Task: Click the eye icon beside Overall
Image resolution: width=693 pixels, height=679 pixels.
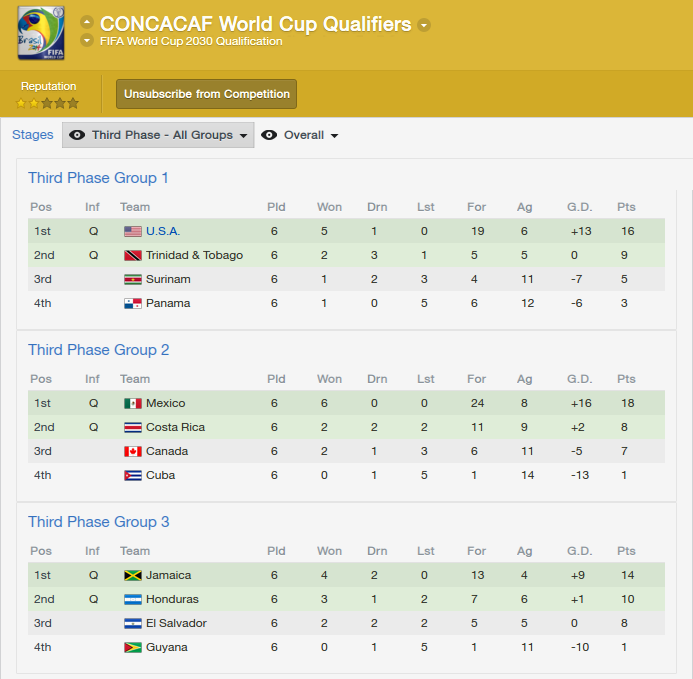Action: (x=269, y=135)
